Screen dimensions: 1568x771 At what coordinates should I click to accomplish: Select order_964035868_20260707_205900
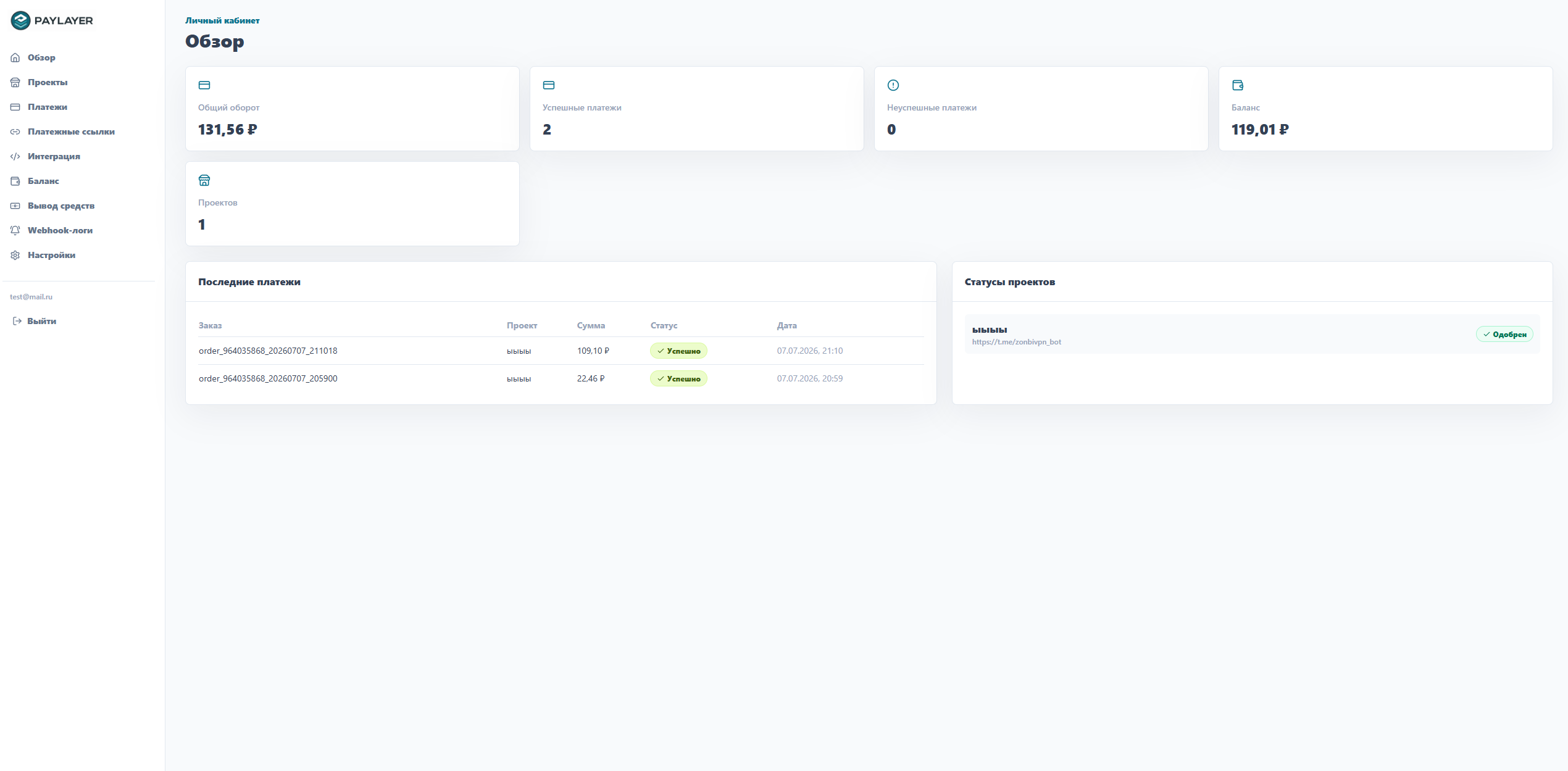[268, 378]
